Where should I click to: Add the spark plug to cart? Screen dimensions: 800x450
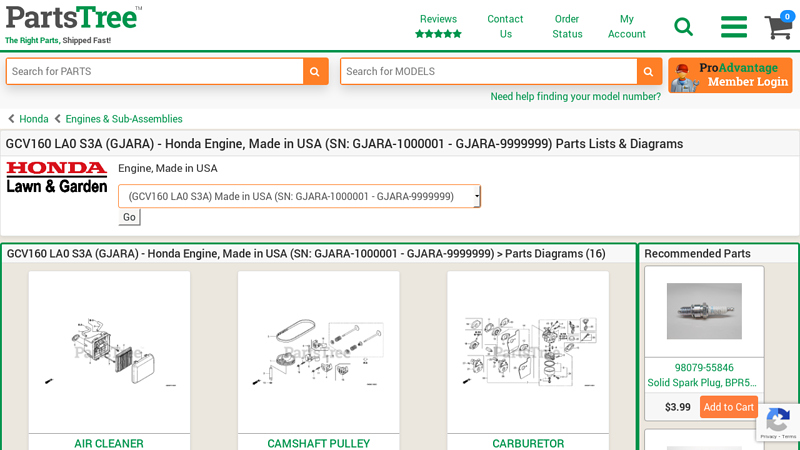tap(729, 407)
